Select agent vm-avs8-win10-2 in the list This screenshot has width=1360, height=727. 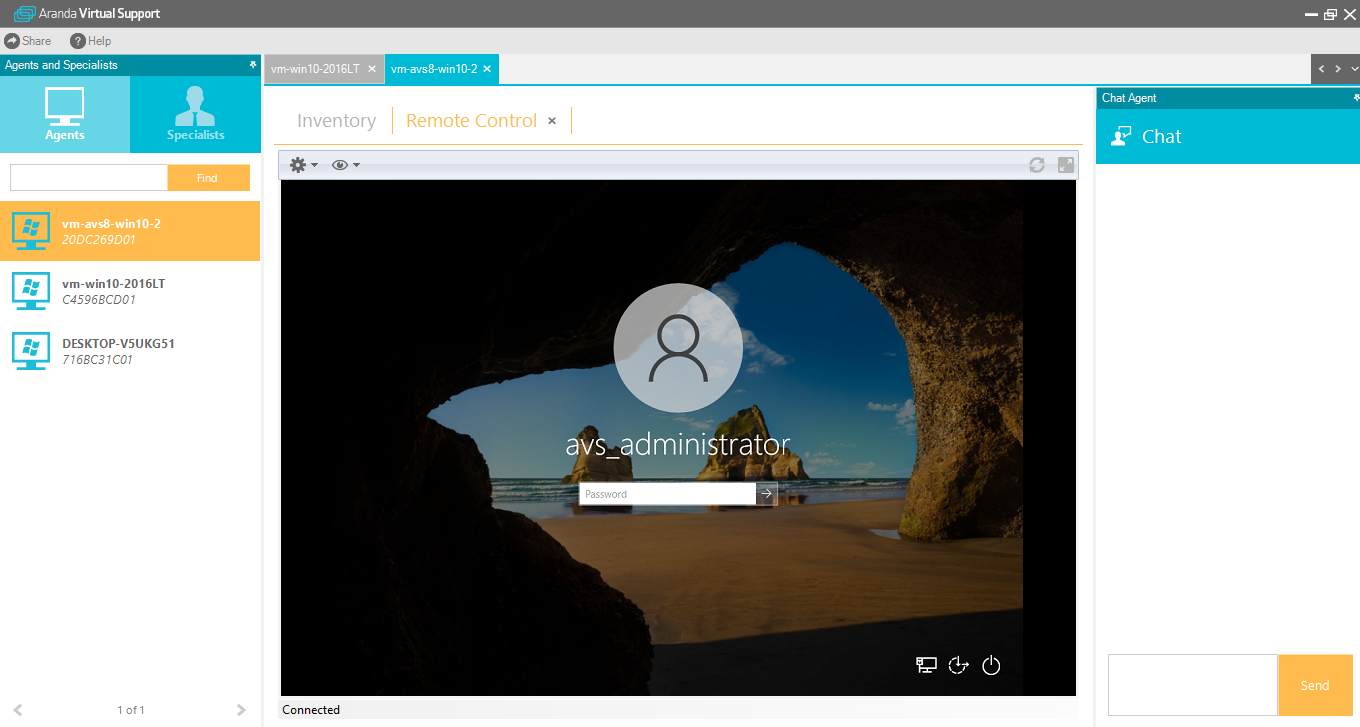(x=130, y=231)
